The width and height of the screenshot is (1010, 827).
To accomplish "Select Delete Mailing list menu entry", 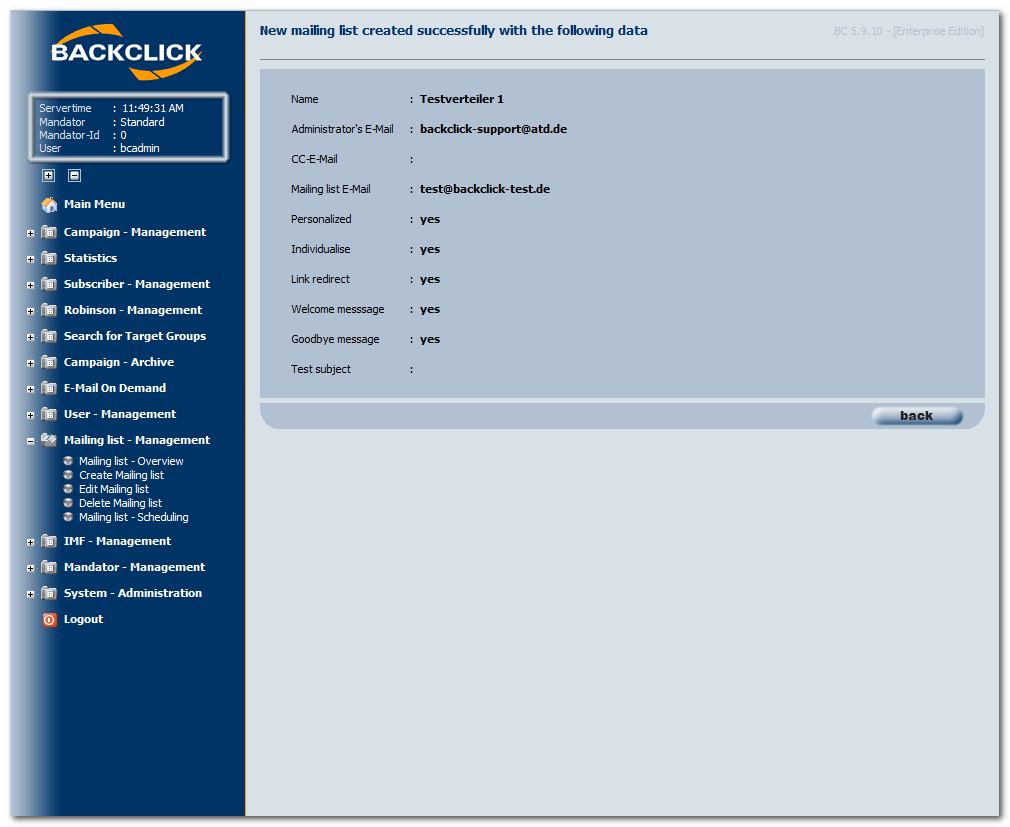I will tap(120, 503).
